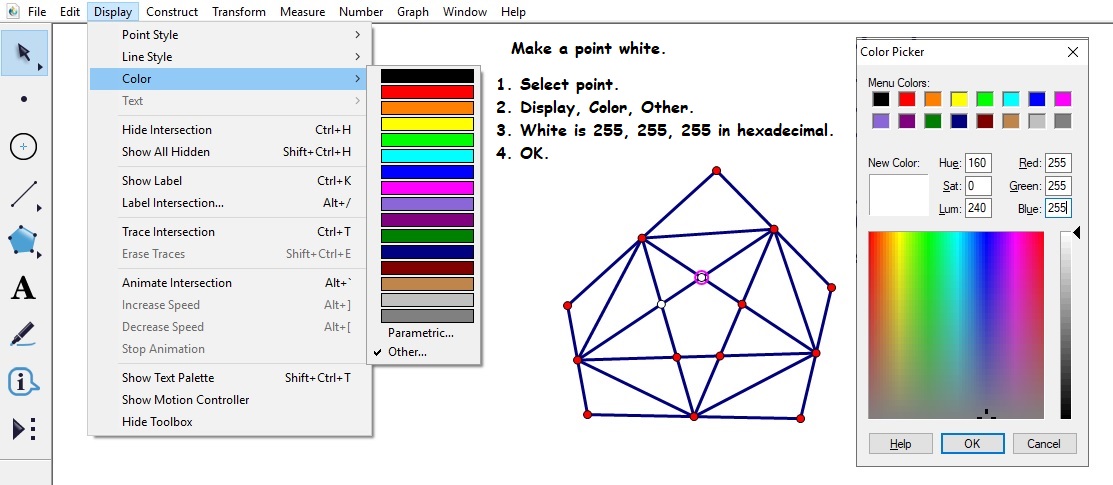Viewport: 1113px width, 485px height.
Task: Choose Parametric... color option
Action: 420,333
